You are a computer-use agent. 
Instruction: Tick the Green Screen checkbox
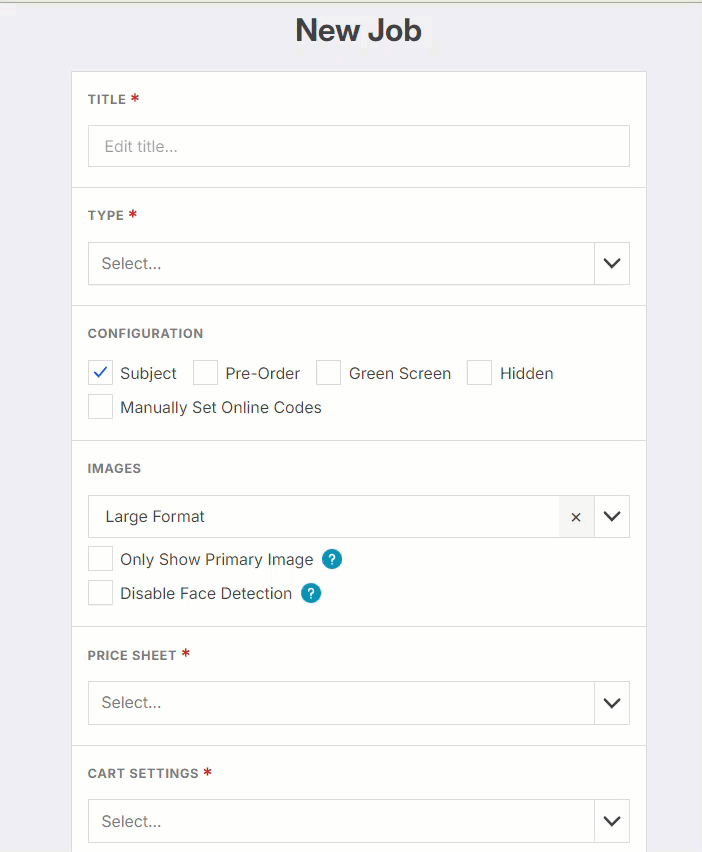(329, 373)
